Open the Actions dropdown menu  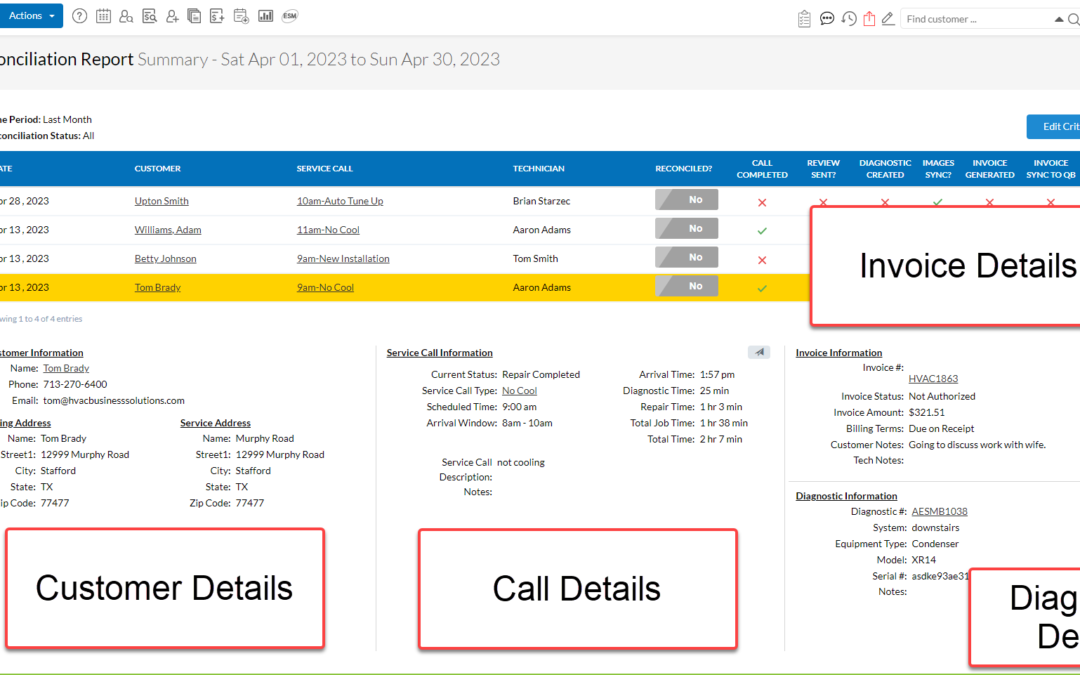pos(31,16)
